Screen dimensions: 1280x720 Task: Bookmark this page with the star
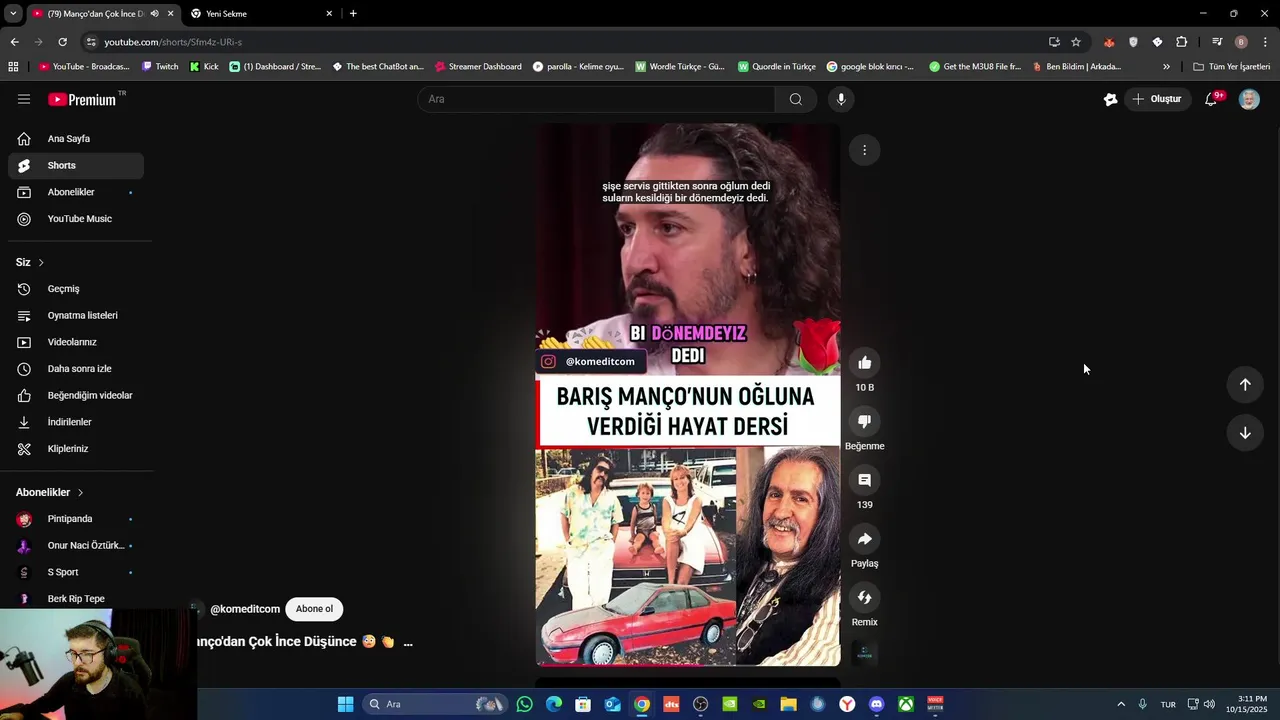click(1076, 42)
